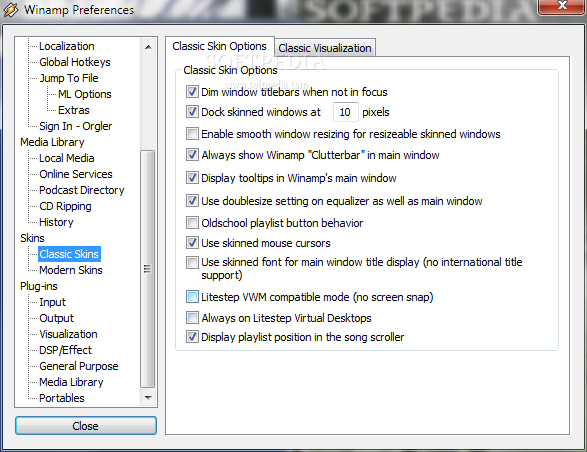587x452 pixels.
Task: Uncheck Display playlist position in song scroller
Action: point(192,337)
